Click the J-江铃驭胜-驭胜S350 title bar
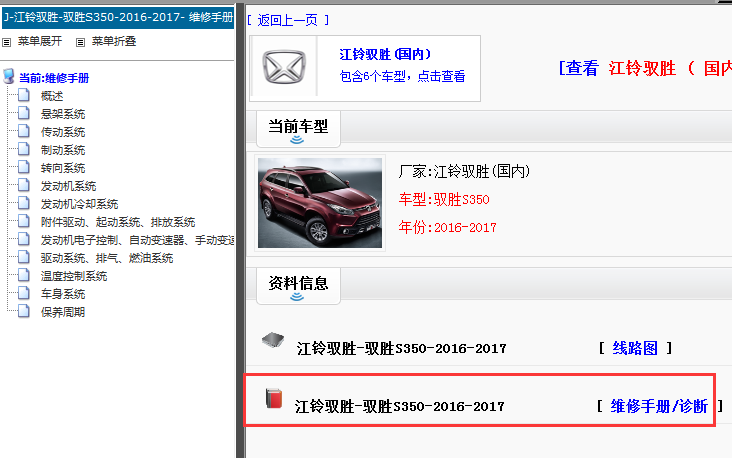This screenshot has width=732, height=458. [118, 18]
